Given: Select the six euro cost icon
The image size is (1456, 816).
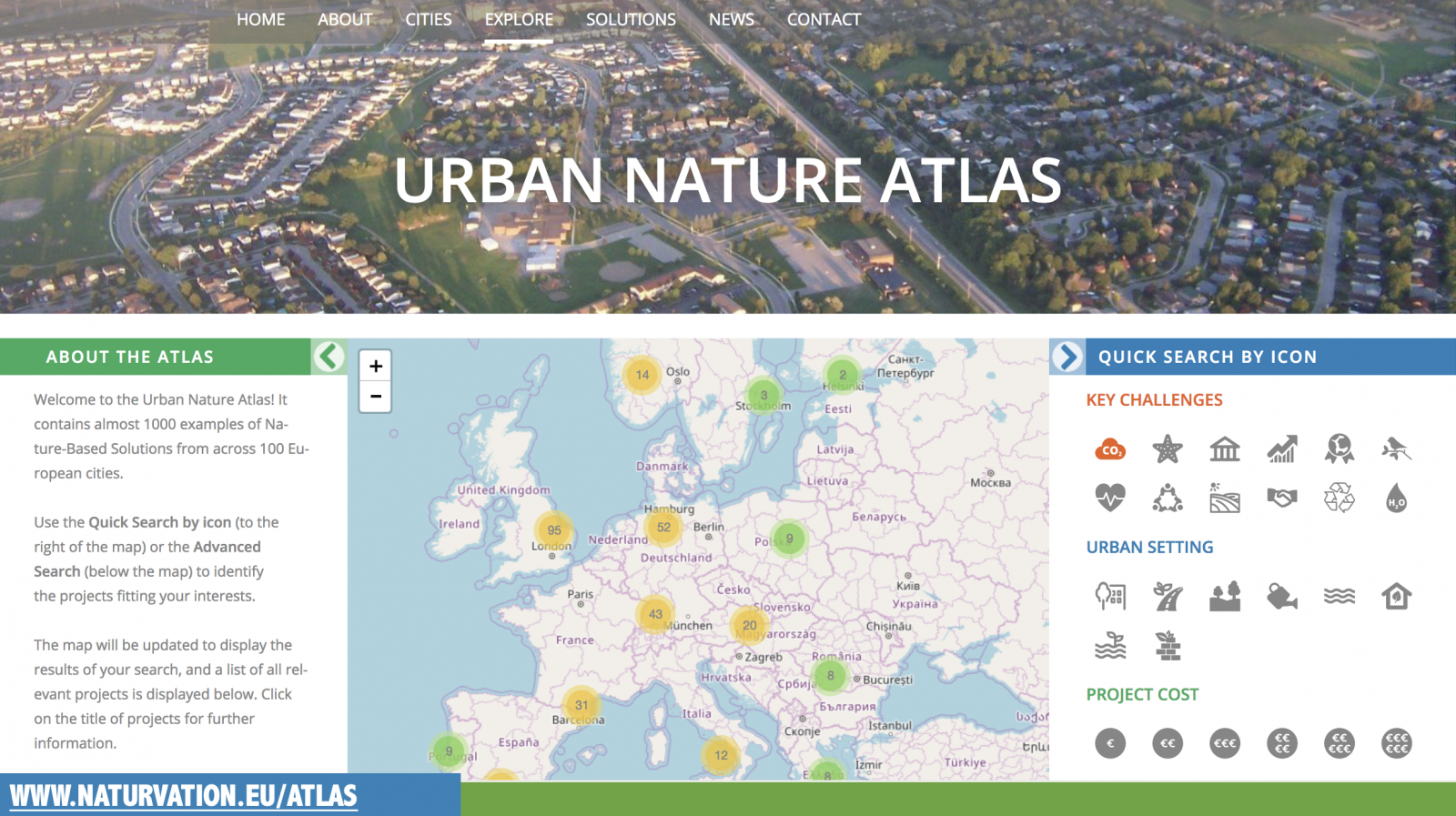Looking at the screenshot, I should (1396, 743).
